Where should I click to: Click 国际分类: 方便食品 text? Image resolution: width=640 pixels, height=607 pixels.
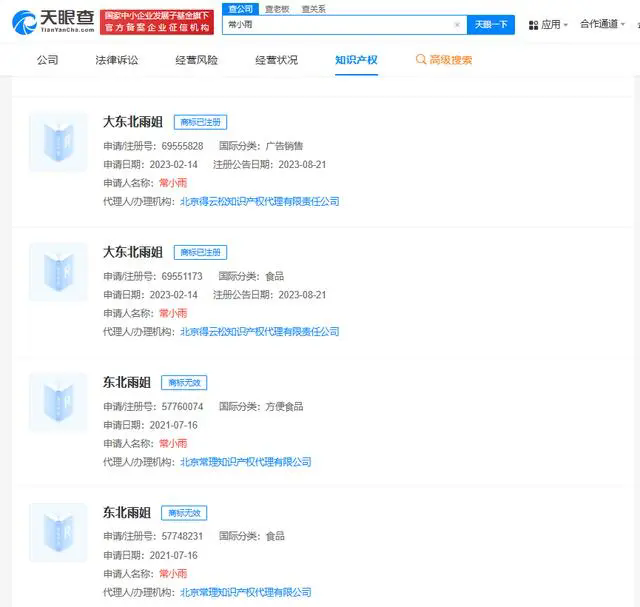[x=261, y=407]
